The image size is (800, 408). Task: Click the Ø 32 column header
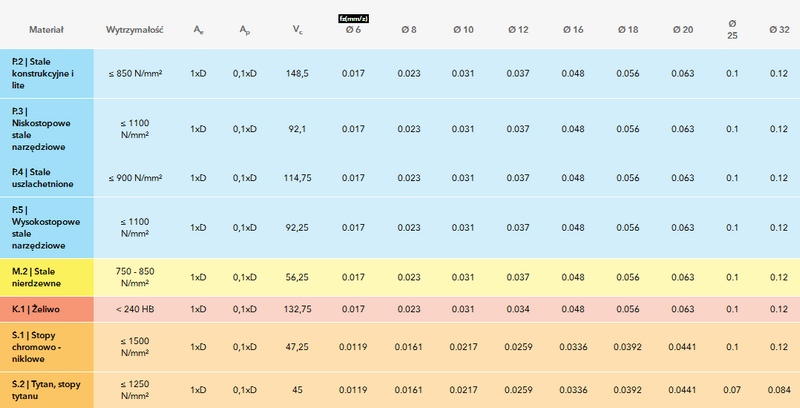pos(777,30)
